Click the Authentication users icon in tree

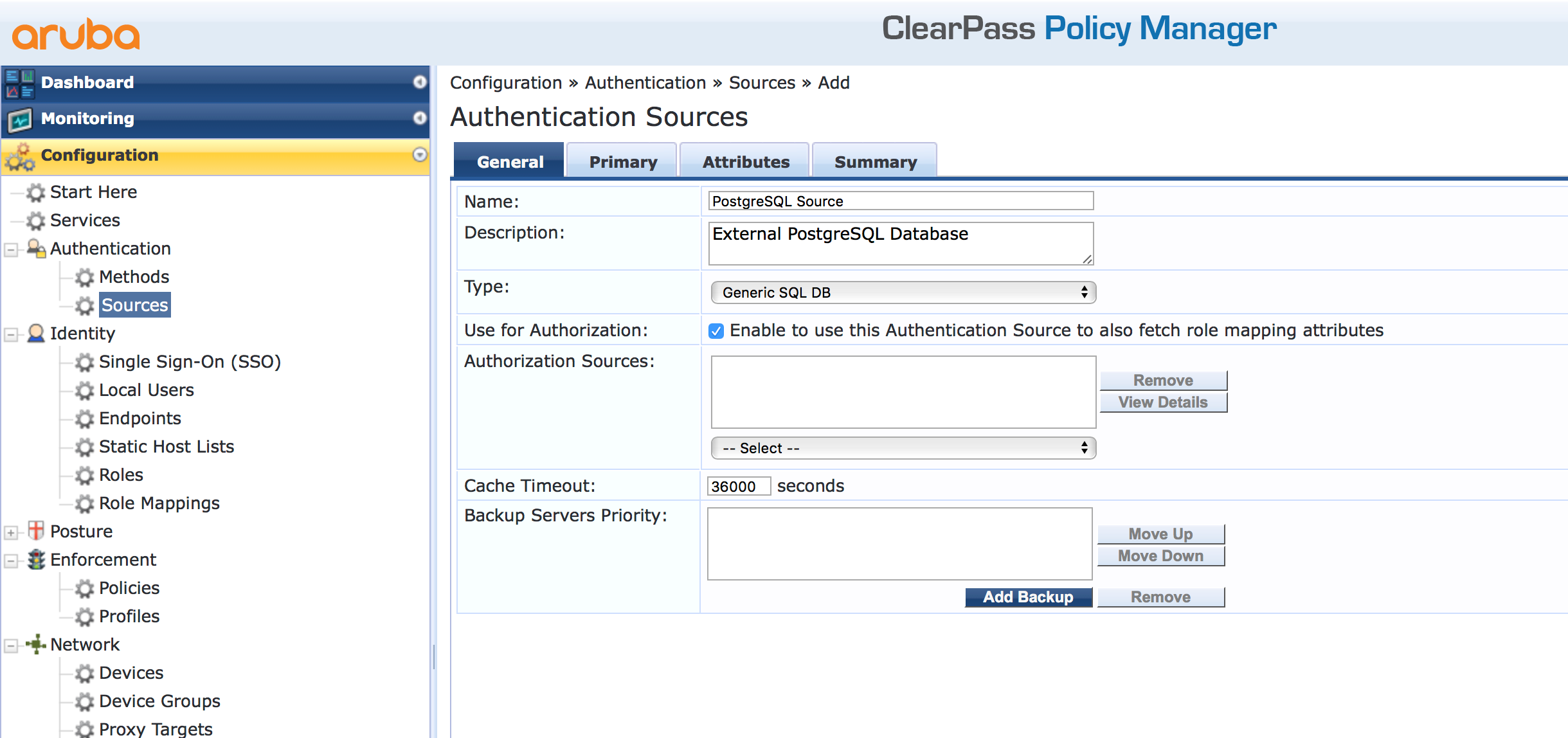(36, 249)
